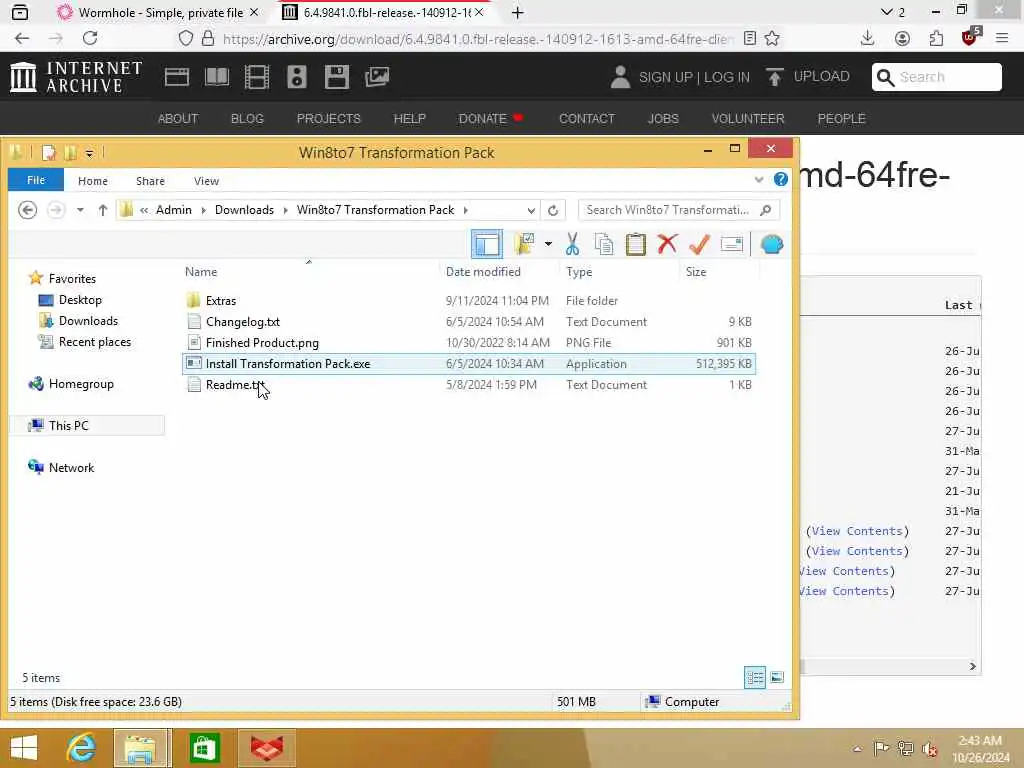Open Internet Archive texts book icon
The width and height of the screenshot is (1024, 768).
pos(217,77)
